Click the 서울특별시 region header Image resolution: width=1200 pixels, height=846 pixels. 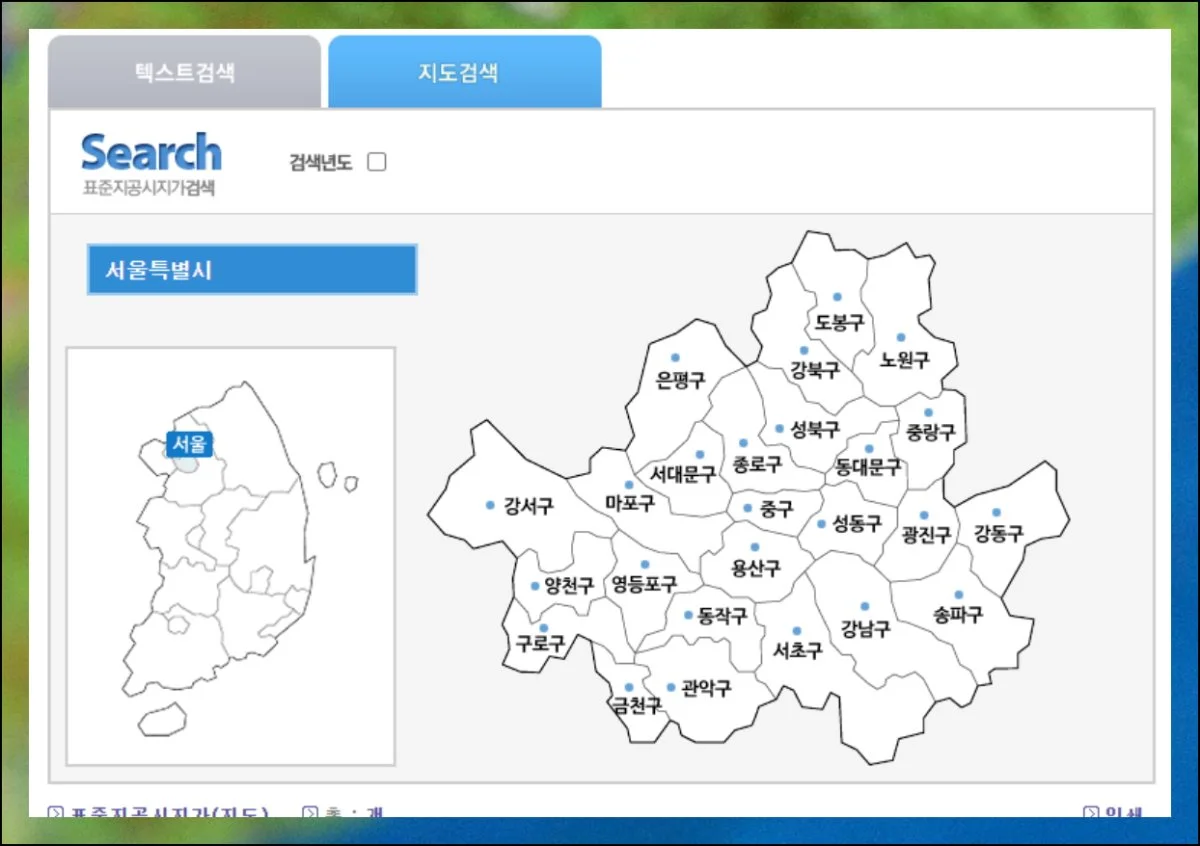tap(252, 270)
